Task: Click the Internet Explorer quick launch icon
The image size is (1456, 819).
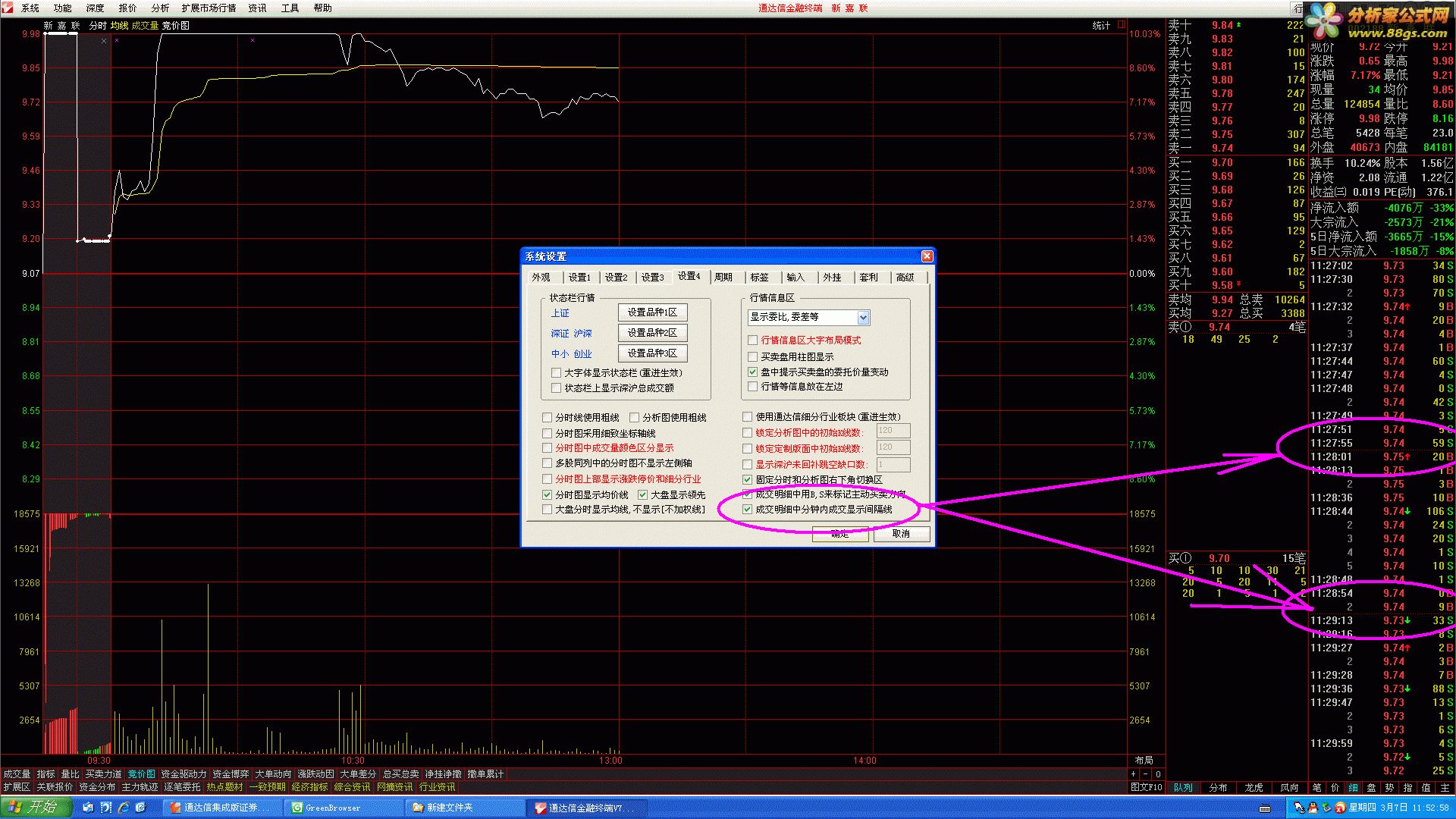Action: [x=124, y=808]
